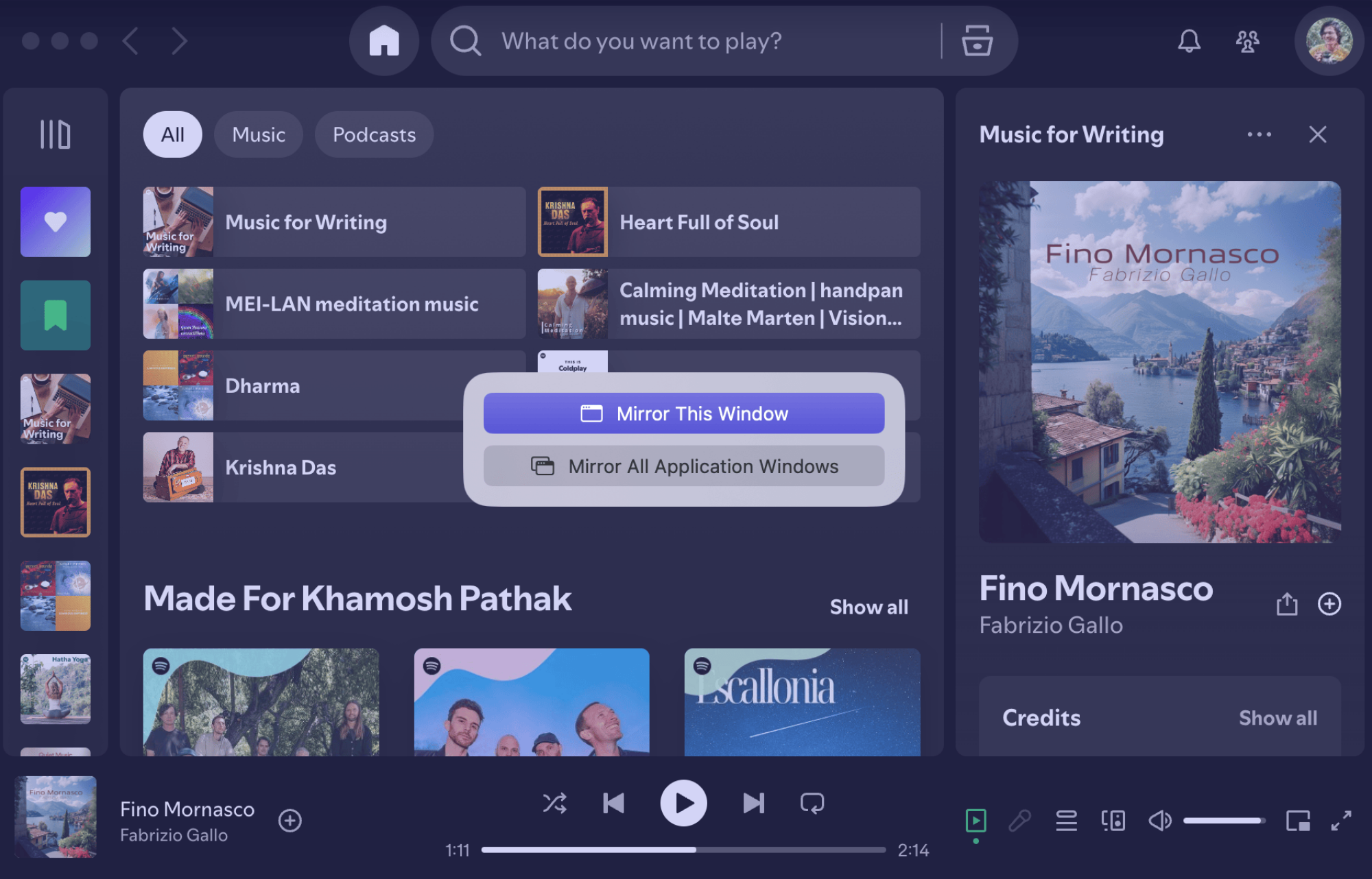Toggle repeat mode
The image size is (1372, 879).
(812, 803)
